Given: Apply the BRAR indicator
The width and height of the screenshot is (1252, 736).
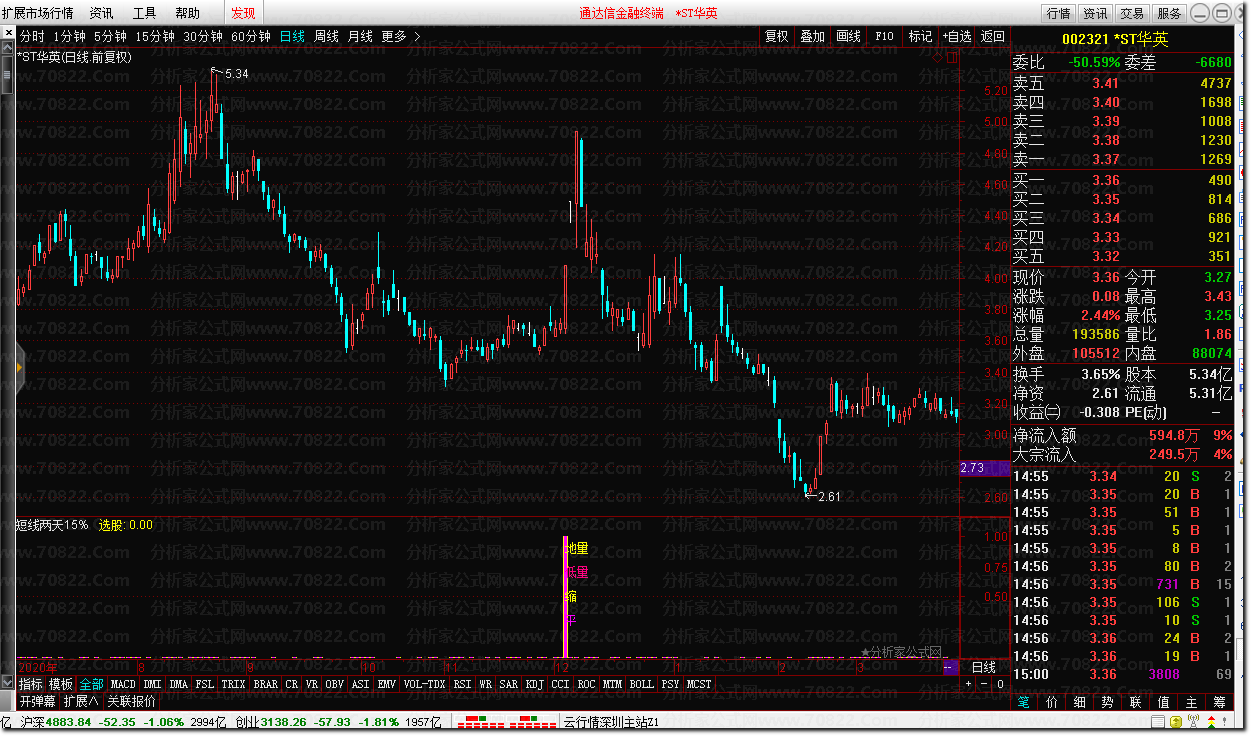Looking at the screenshot, I should pyautogui.click(x=265, y=684).
